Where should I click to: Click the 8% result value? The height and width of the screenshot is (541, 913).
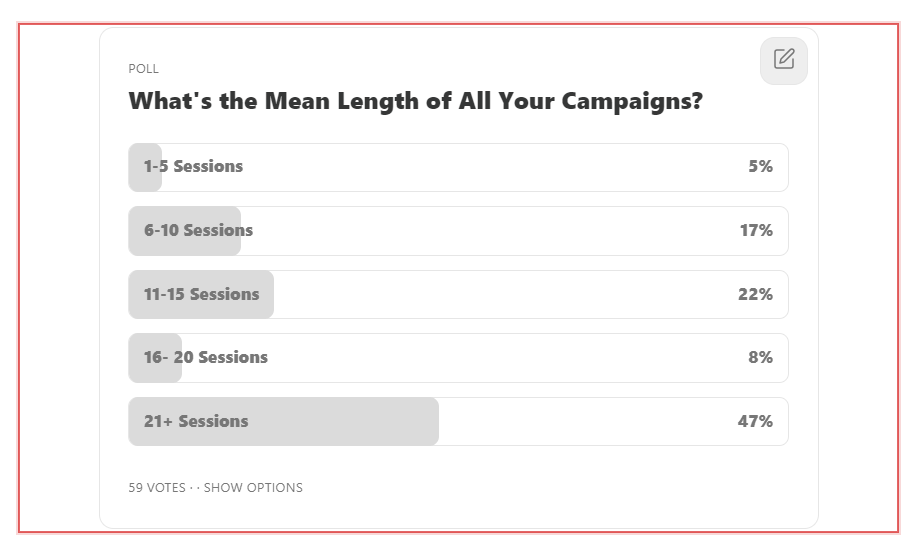760,358
